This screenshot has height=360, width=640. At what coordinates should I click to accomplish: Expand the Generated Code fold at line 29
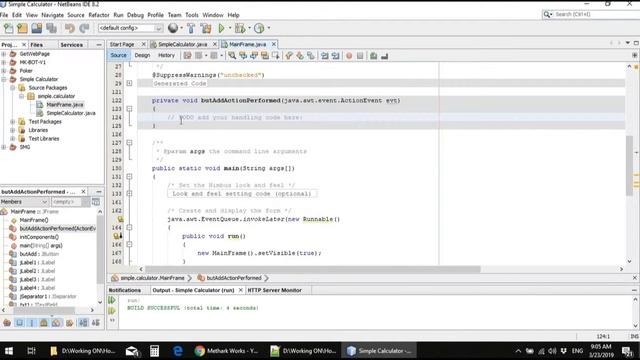[129, 83]
